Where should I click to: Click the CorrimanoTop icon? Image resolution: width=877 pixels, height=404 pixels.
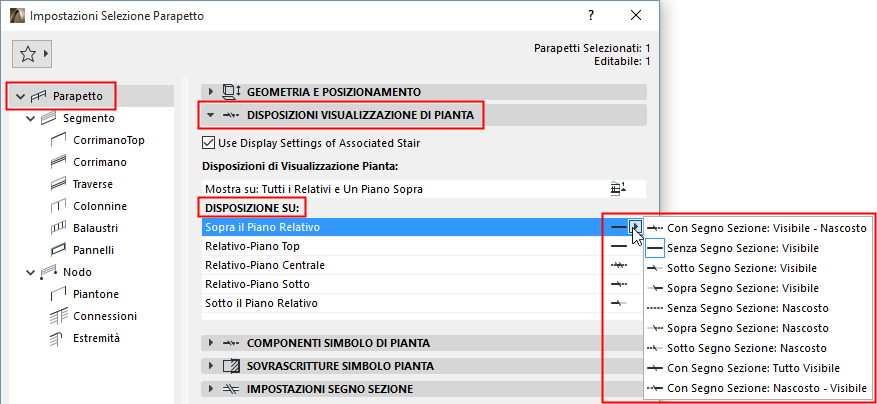point(59,140)
